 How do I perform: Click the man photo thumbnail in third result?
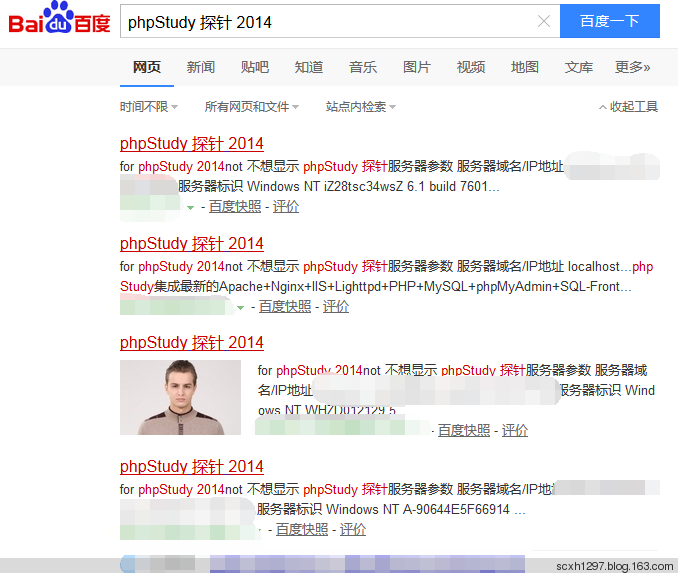pyautogui.click(x=180, y=397)
